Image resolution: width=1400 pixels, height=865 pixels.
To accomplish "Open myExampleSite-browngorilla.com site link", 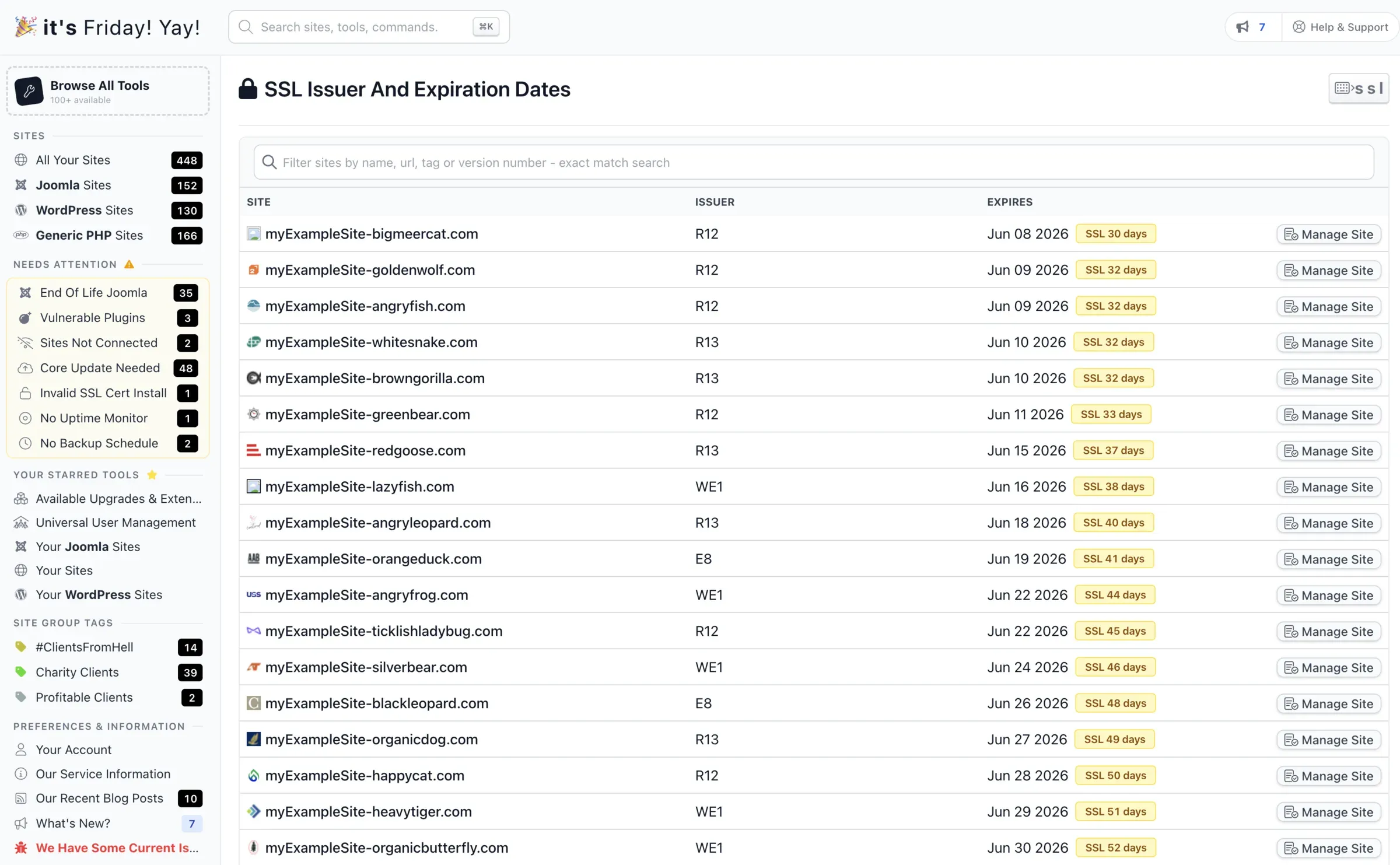I will (375, 379).
